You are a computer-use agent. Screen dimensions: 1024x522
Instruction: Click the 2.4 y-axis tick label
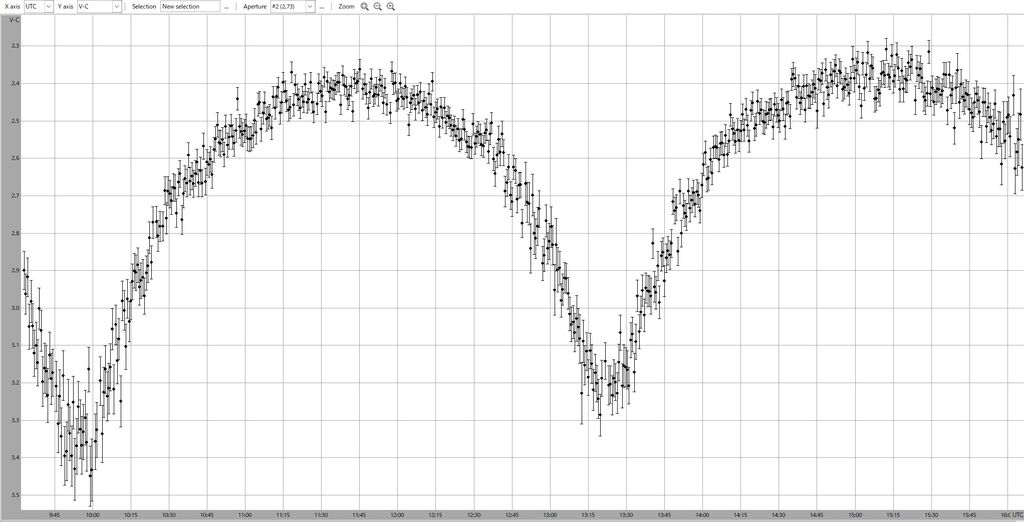15,84
